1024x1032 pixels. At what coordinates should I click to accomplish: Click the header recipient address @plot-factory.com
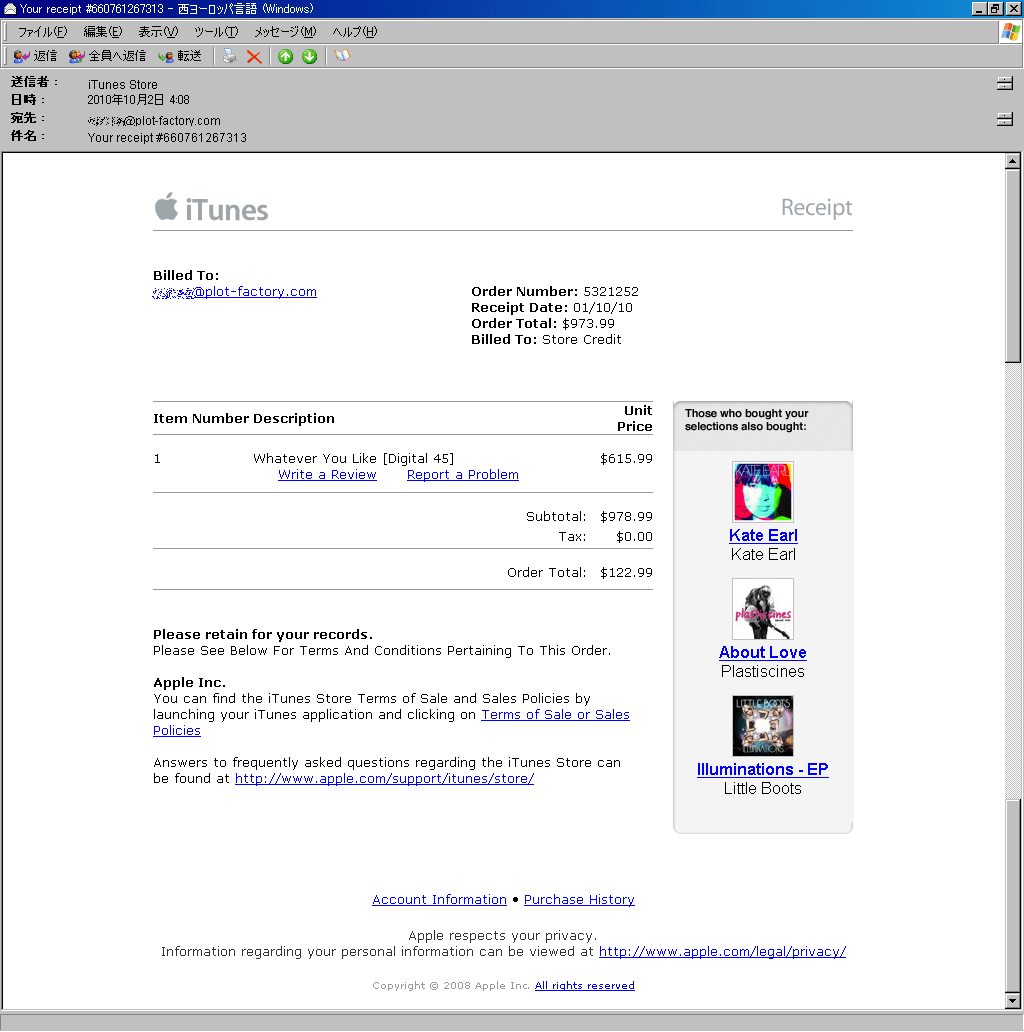[154, 120]
